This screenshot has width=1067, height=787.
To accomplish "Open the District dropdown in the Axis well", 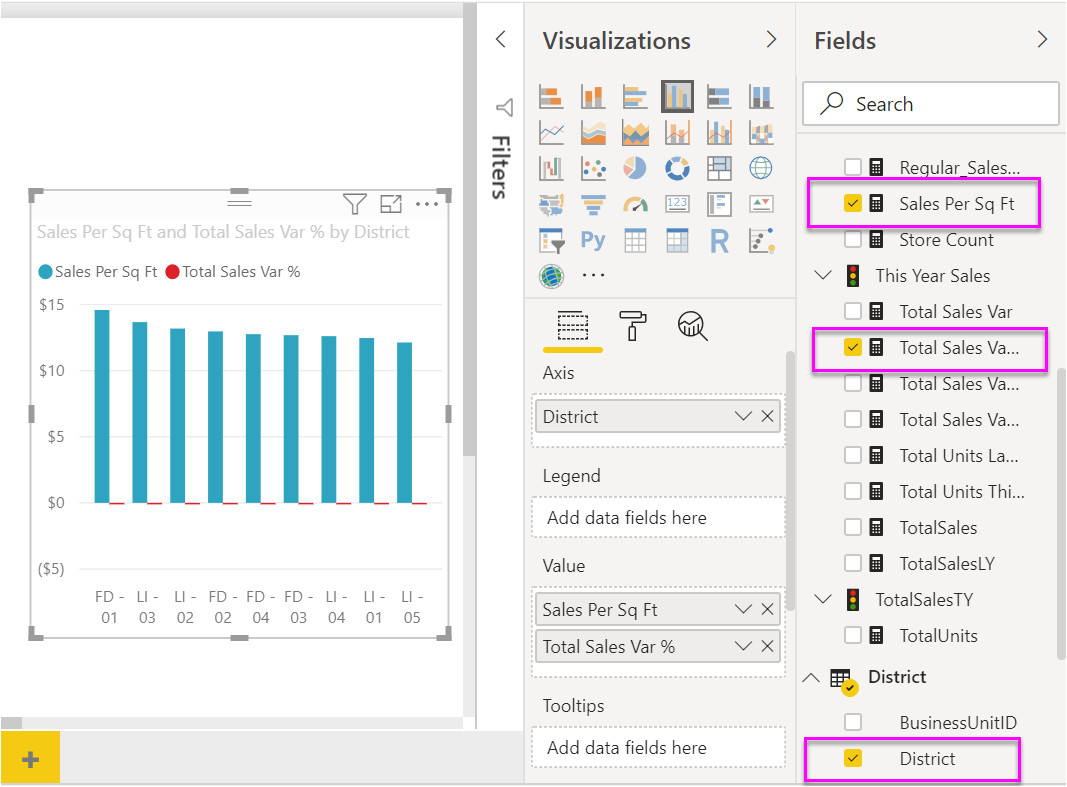I will pos(742,415).
